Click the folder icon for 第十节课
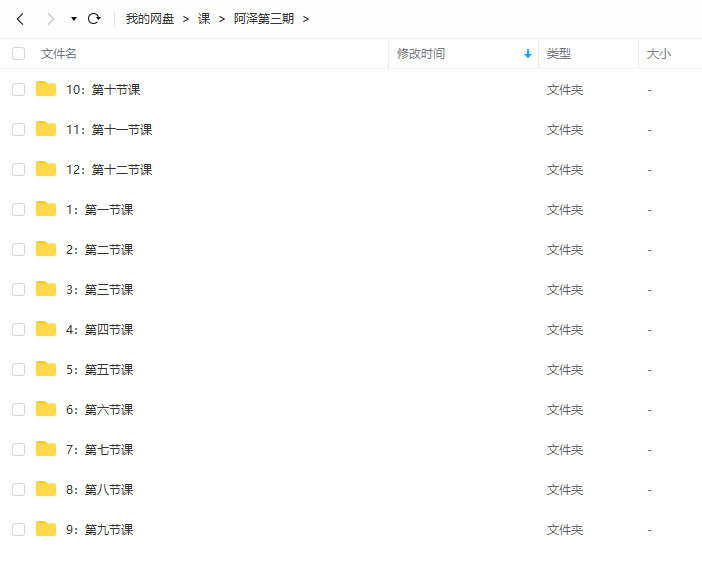 46,89
